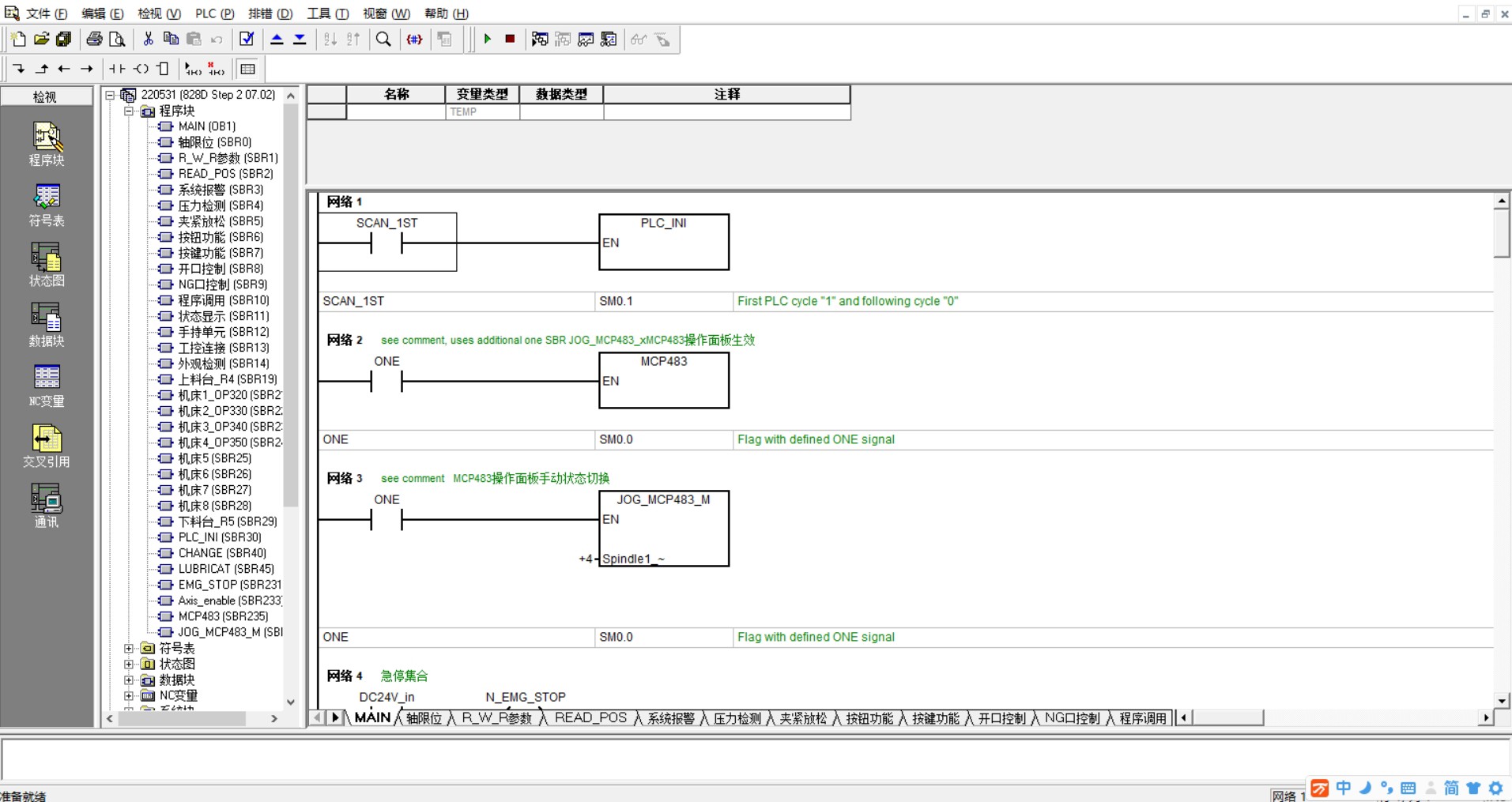
Task: Print the program with the printer icon
Action: [94, 39]
